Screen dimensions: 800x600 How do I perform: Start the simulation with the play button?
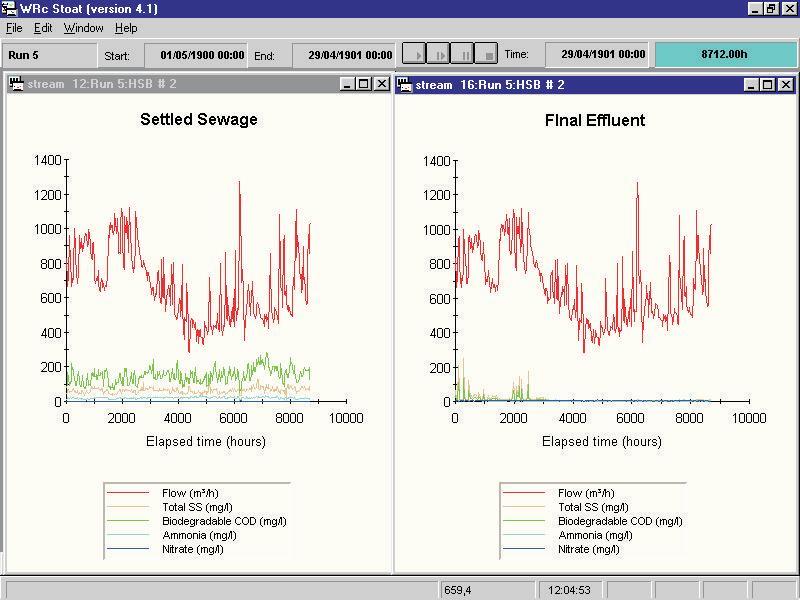click(414, 54)
